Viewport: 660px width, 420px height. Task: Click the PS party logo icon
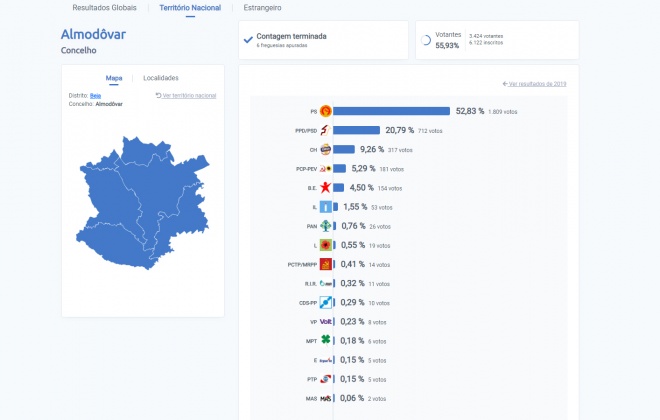(x=325, y=111)
